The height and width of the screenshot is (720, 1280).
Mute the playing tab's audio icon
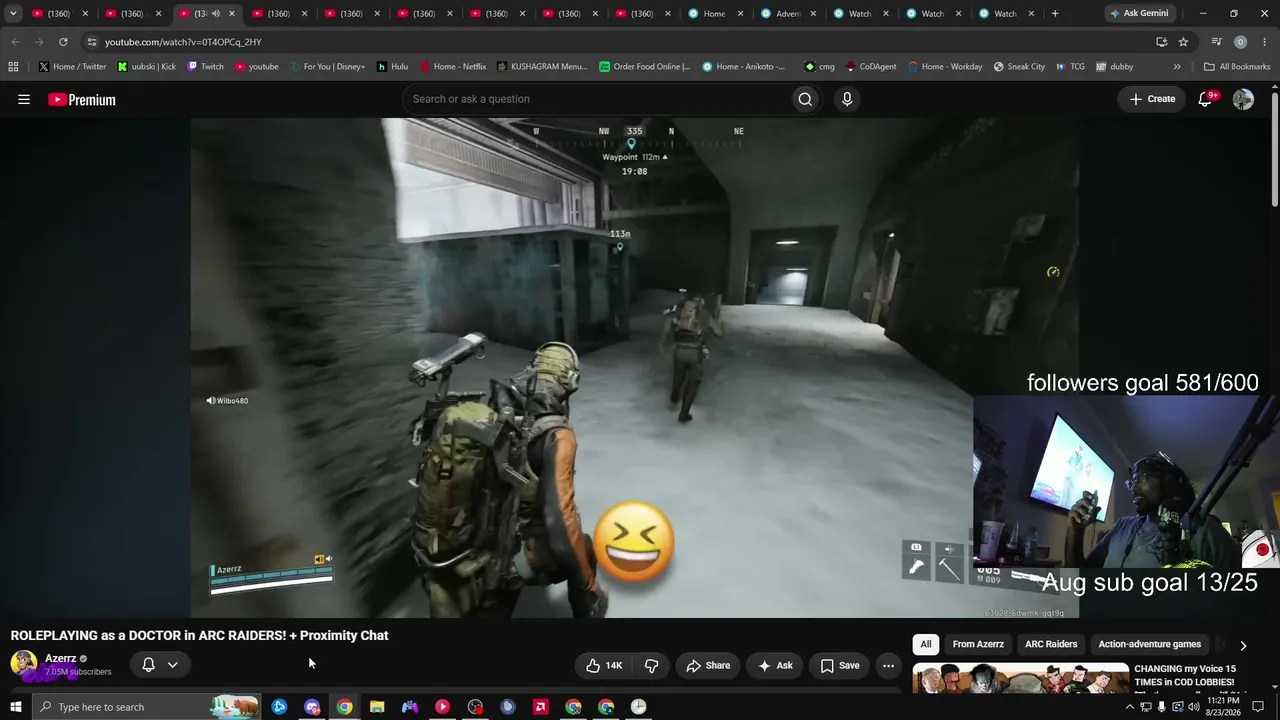pyautogui.click(x=216, y=13)
